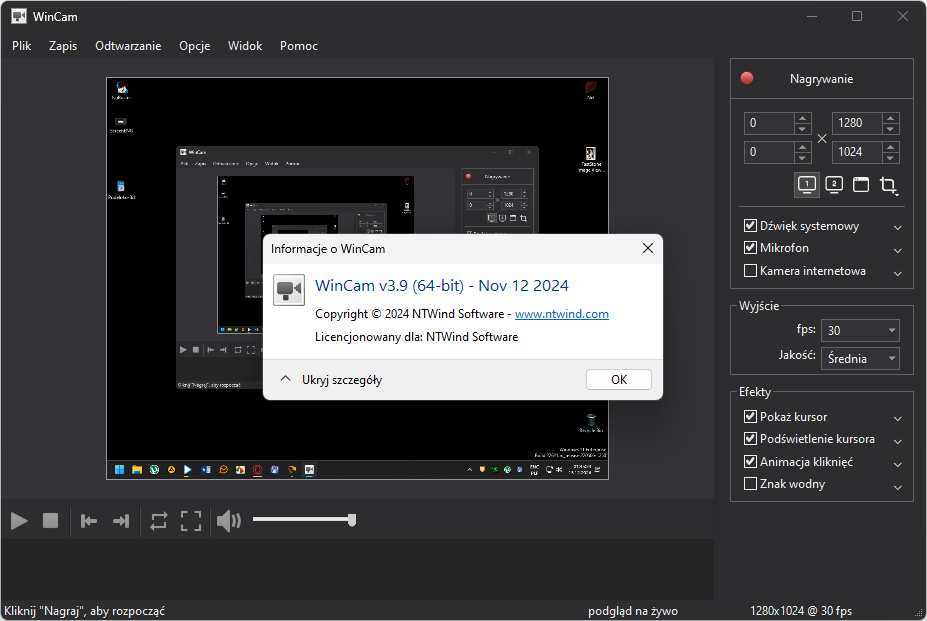Click the WinCam title bar app icon
Viewport: 927px width, 621px height.
18,16
